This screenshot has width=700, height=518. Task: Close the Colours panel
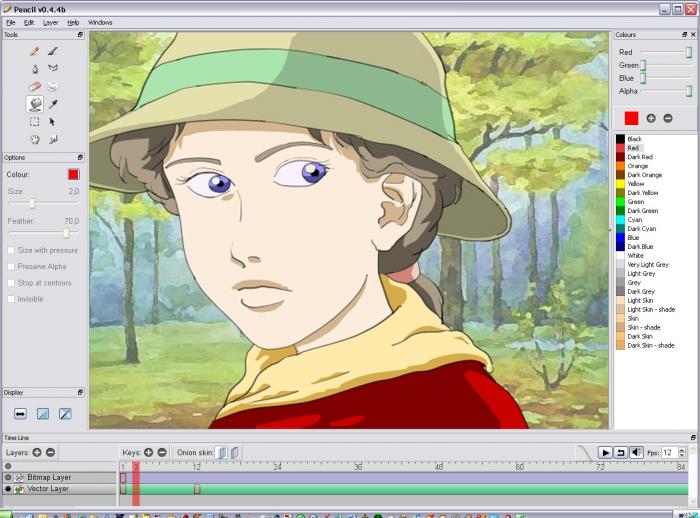[x=693, y=34]
